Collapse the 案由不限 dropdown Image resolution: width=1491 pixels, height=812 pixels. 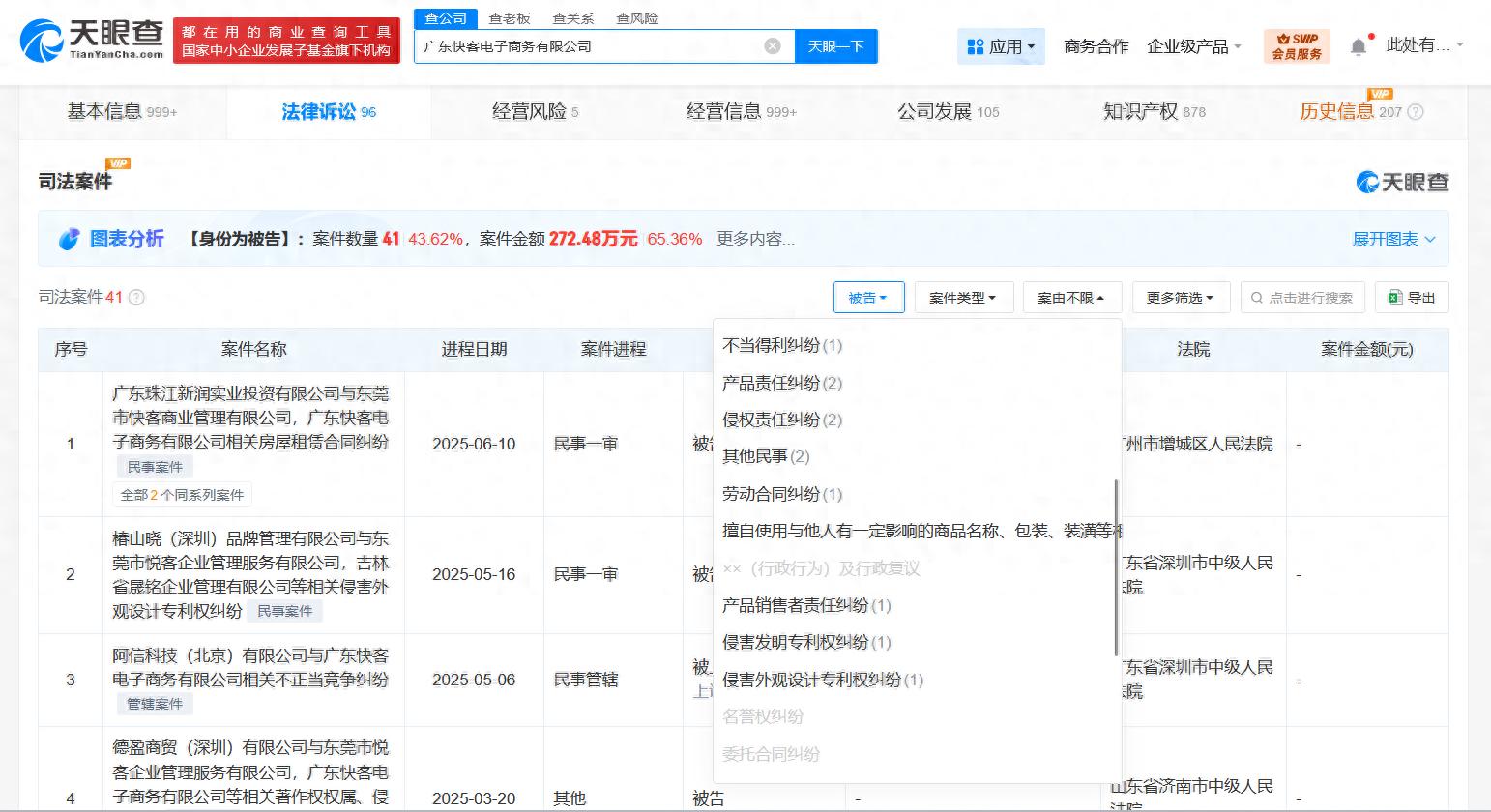(x=1070, y=298)
